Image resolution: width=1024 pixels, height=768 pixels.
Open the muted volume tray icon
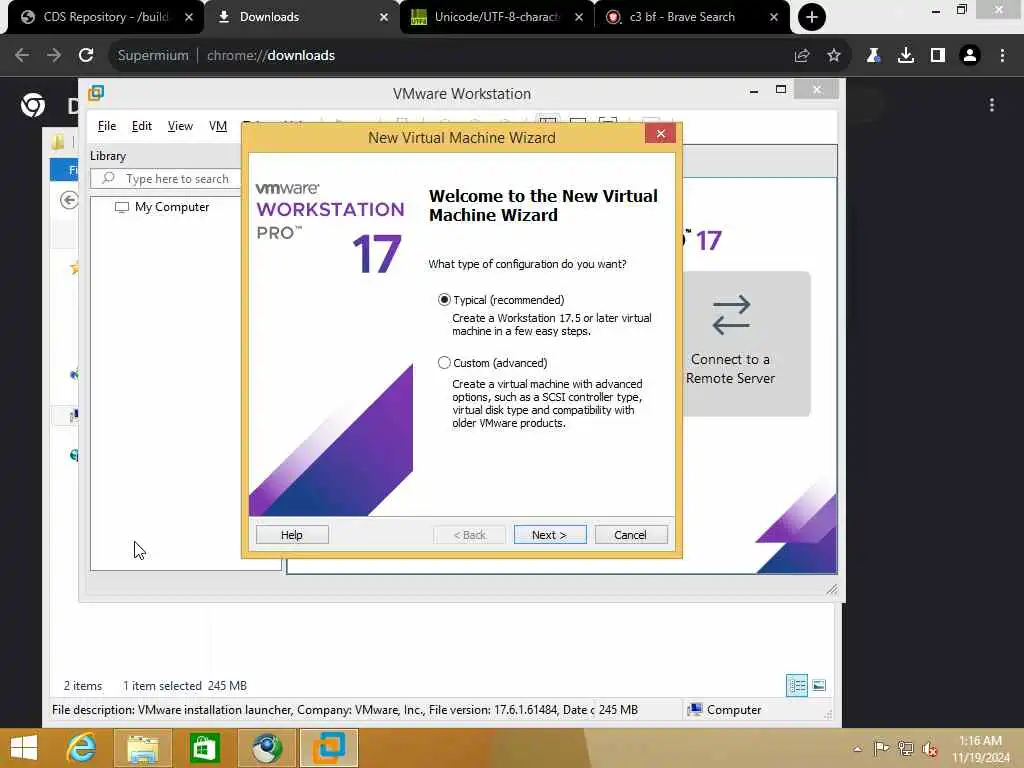click(930, 749)
